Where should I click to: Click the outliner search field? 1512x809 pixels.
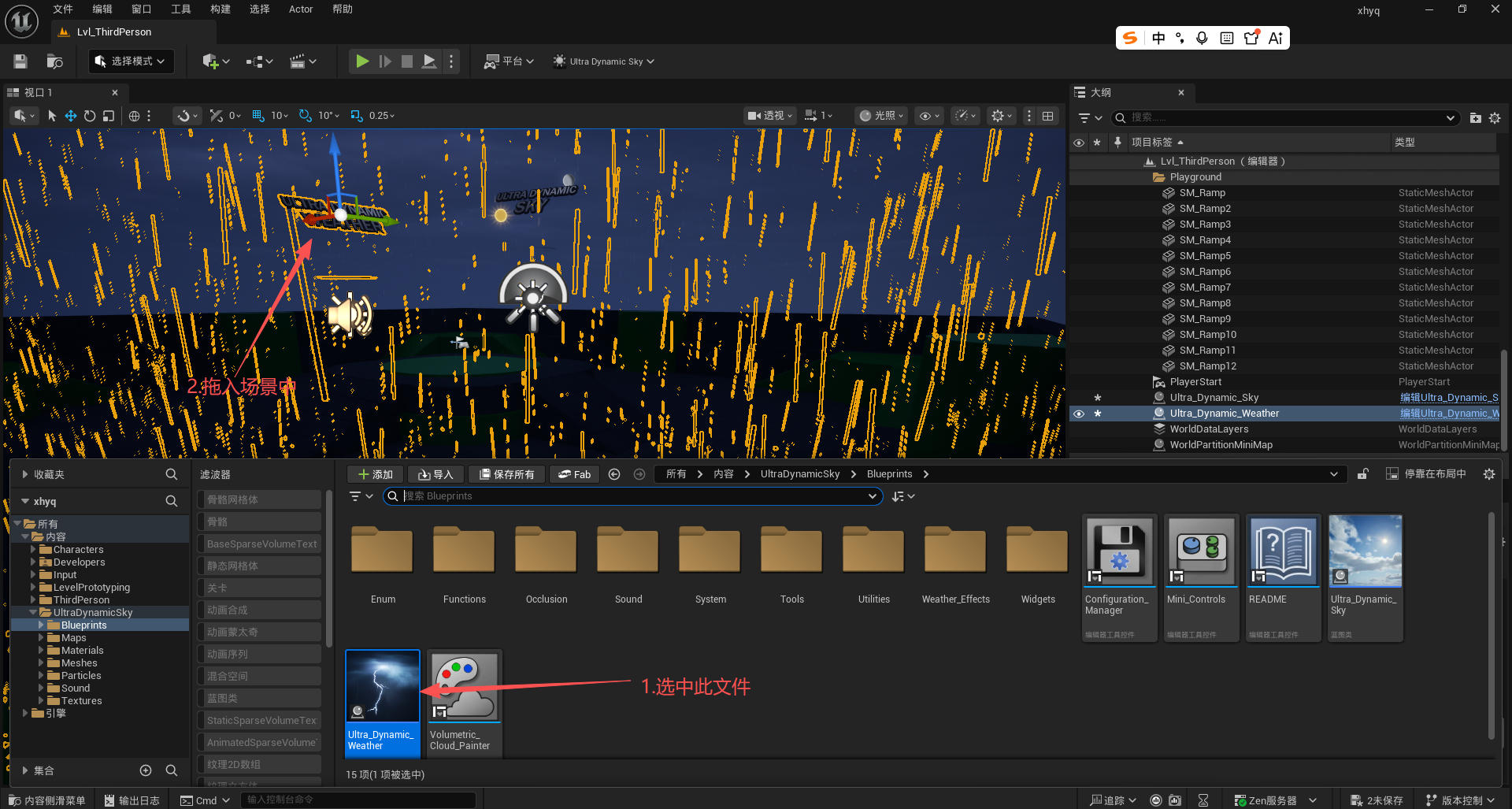pyautogui.click(x=1285, y=118)
